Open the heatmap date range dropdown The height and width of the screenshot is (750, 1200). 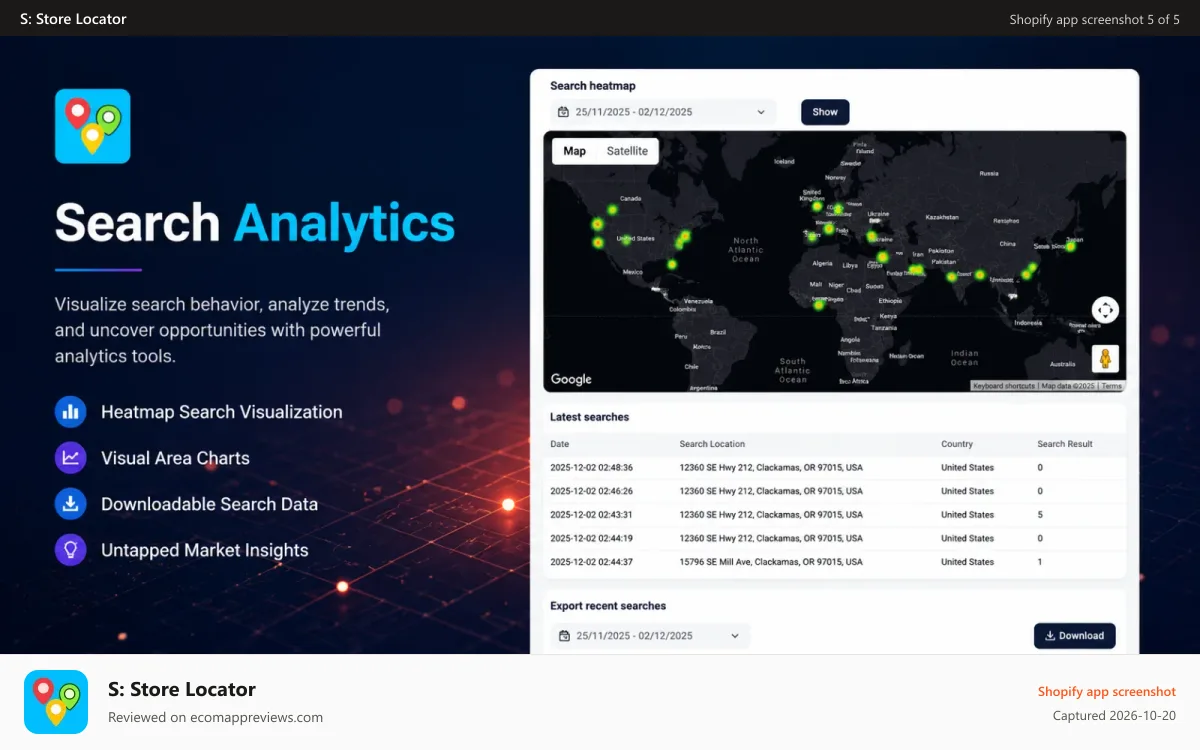click(663, 112)
